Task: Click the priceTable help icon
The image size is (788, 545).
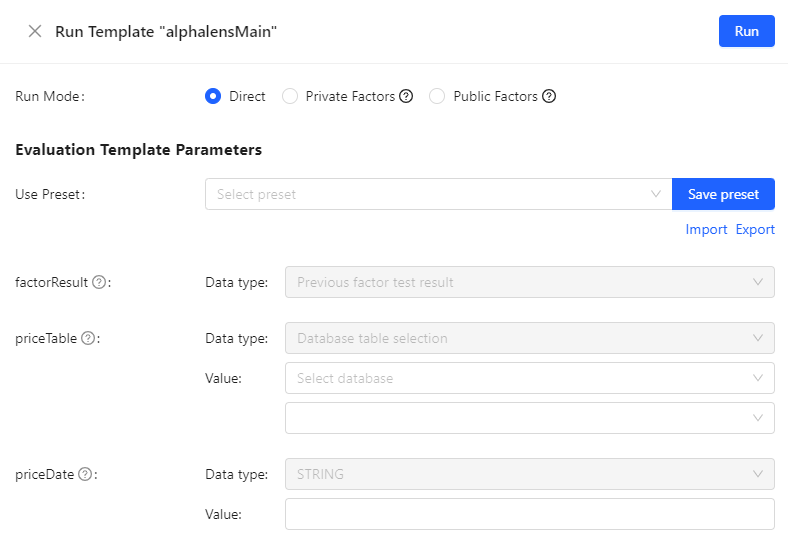Action: point(88,338)
